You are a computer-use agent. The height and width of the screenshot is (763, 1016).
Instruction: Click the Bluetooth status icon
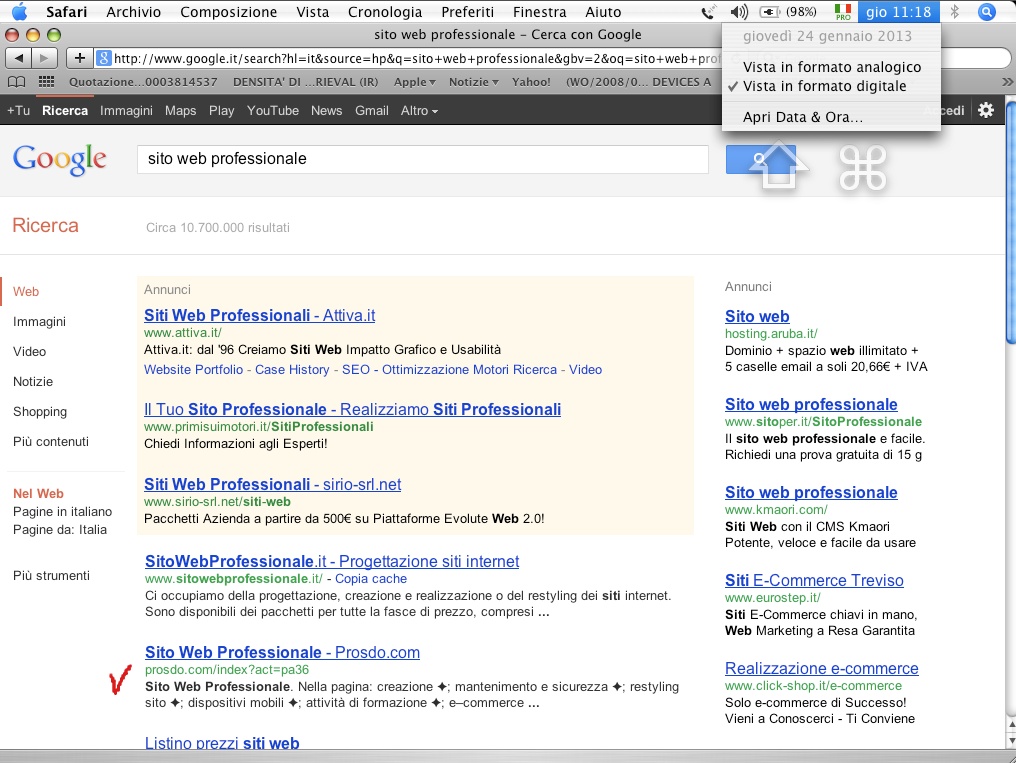[x=954, y=12]
